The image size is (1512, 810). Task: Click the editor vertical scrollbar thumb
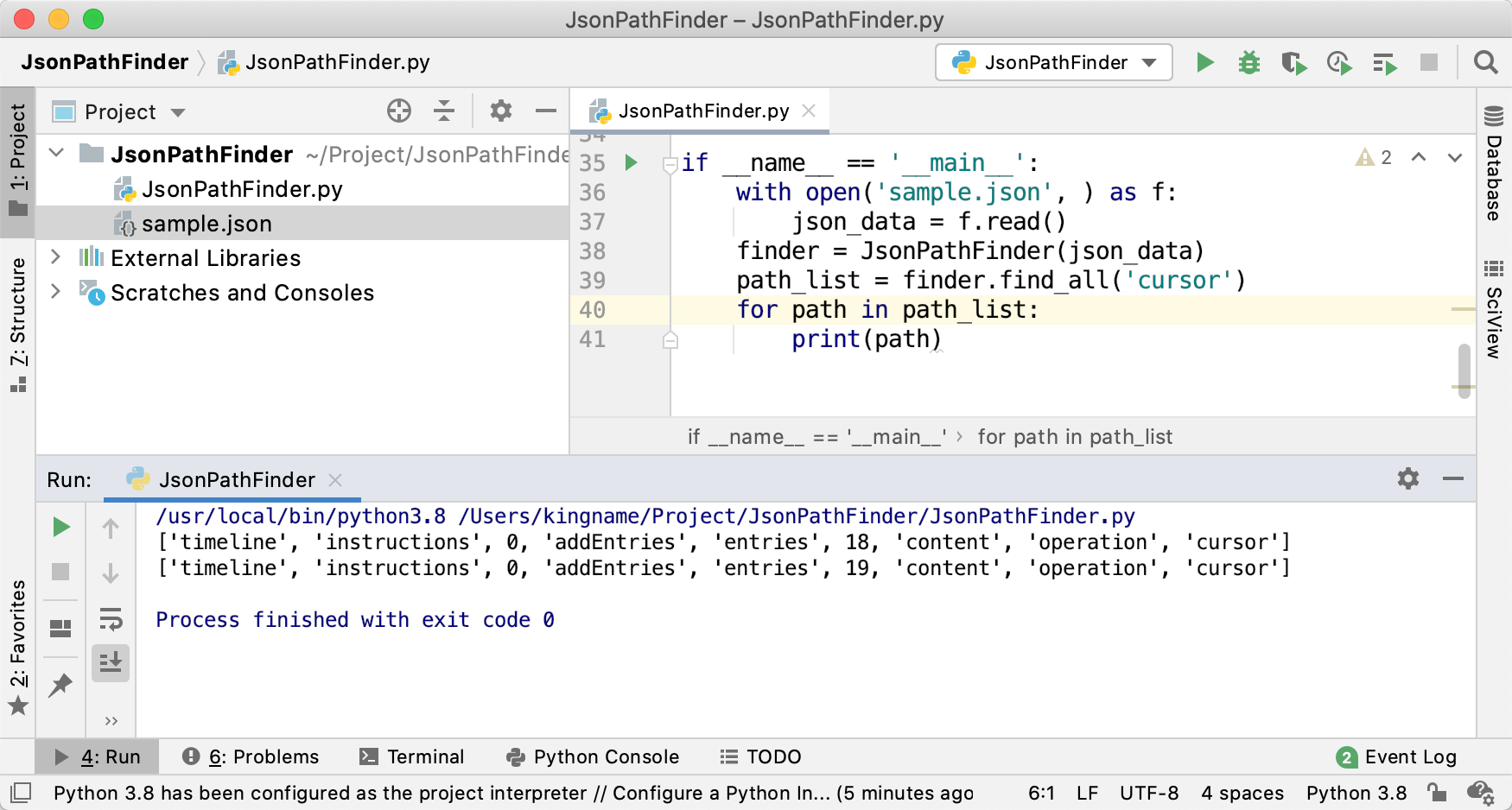1464,370
